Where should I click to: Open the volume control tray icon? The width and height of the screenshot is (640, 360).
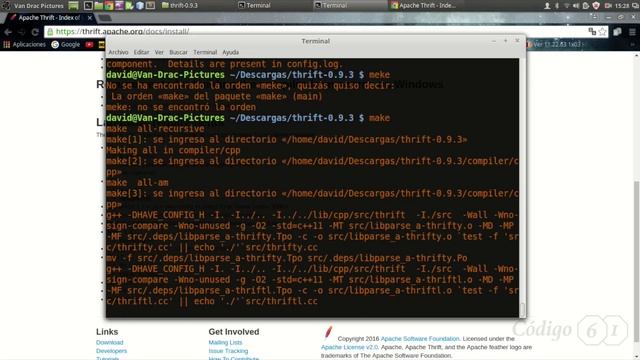click(x=576, y=5)
